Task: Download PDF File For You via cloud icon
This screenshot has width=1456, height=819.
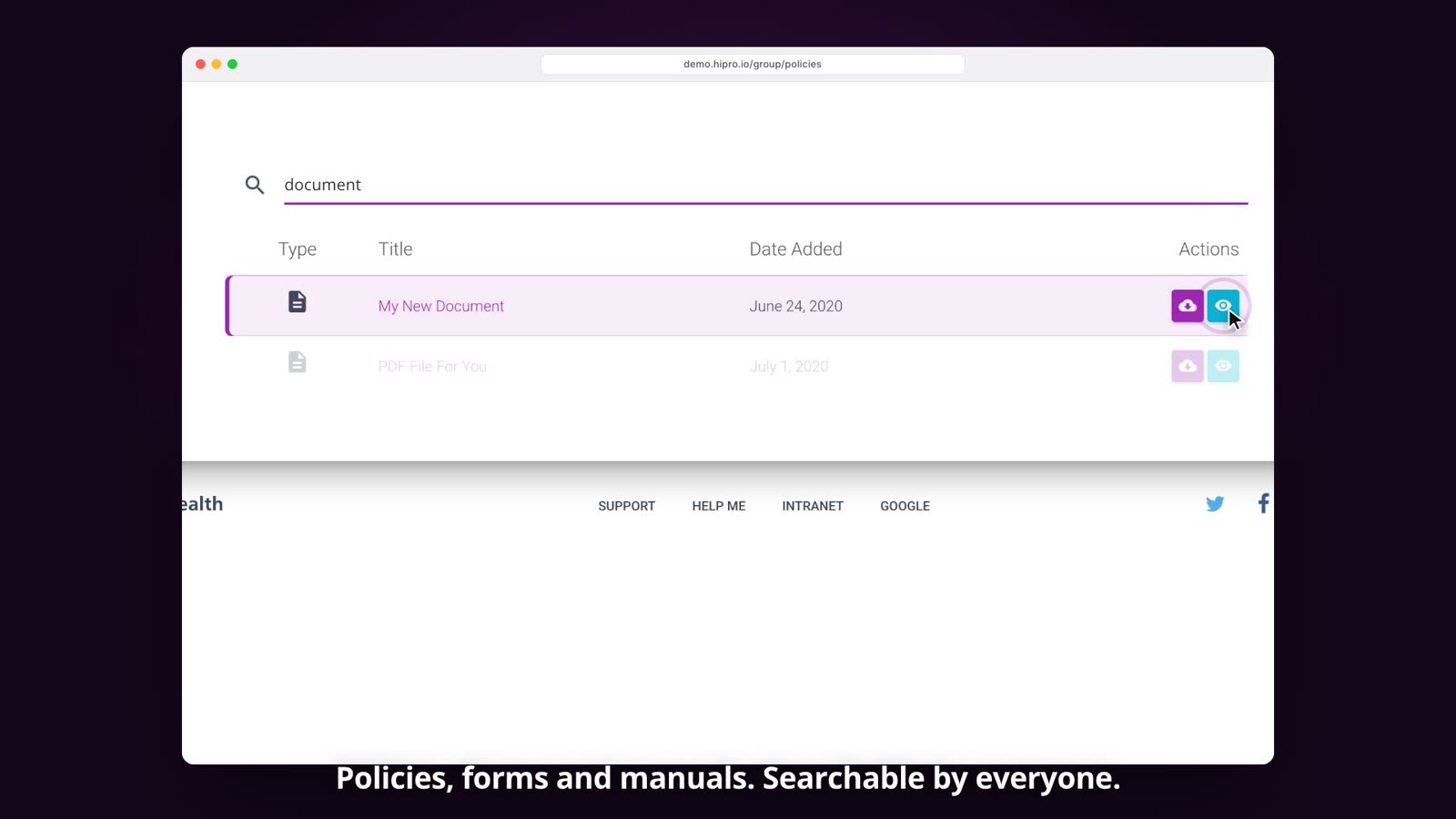Action: [x=1188, y=366]
